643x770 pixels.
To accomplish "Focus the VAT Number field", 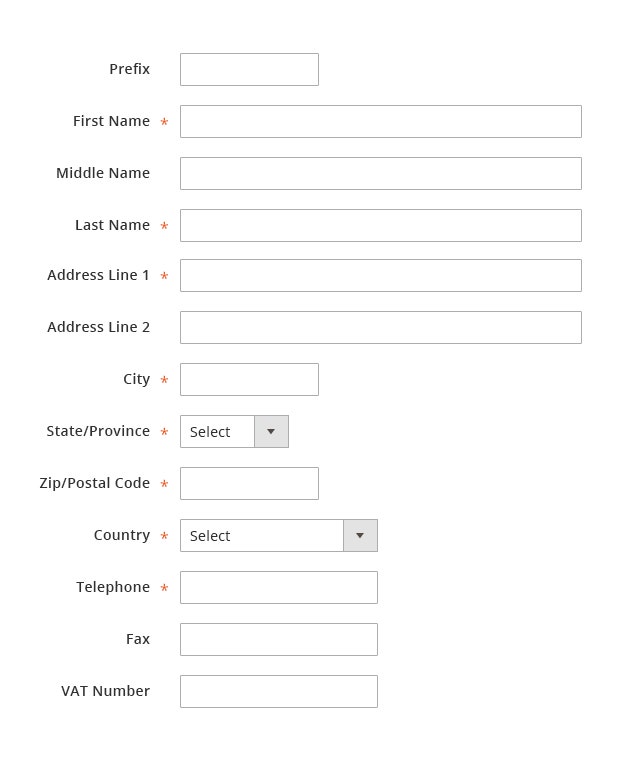I will 278,692.
